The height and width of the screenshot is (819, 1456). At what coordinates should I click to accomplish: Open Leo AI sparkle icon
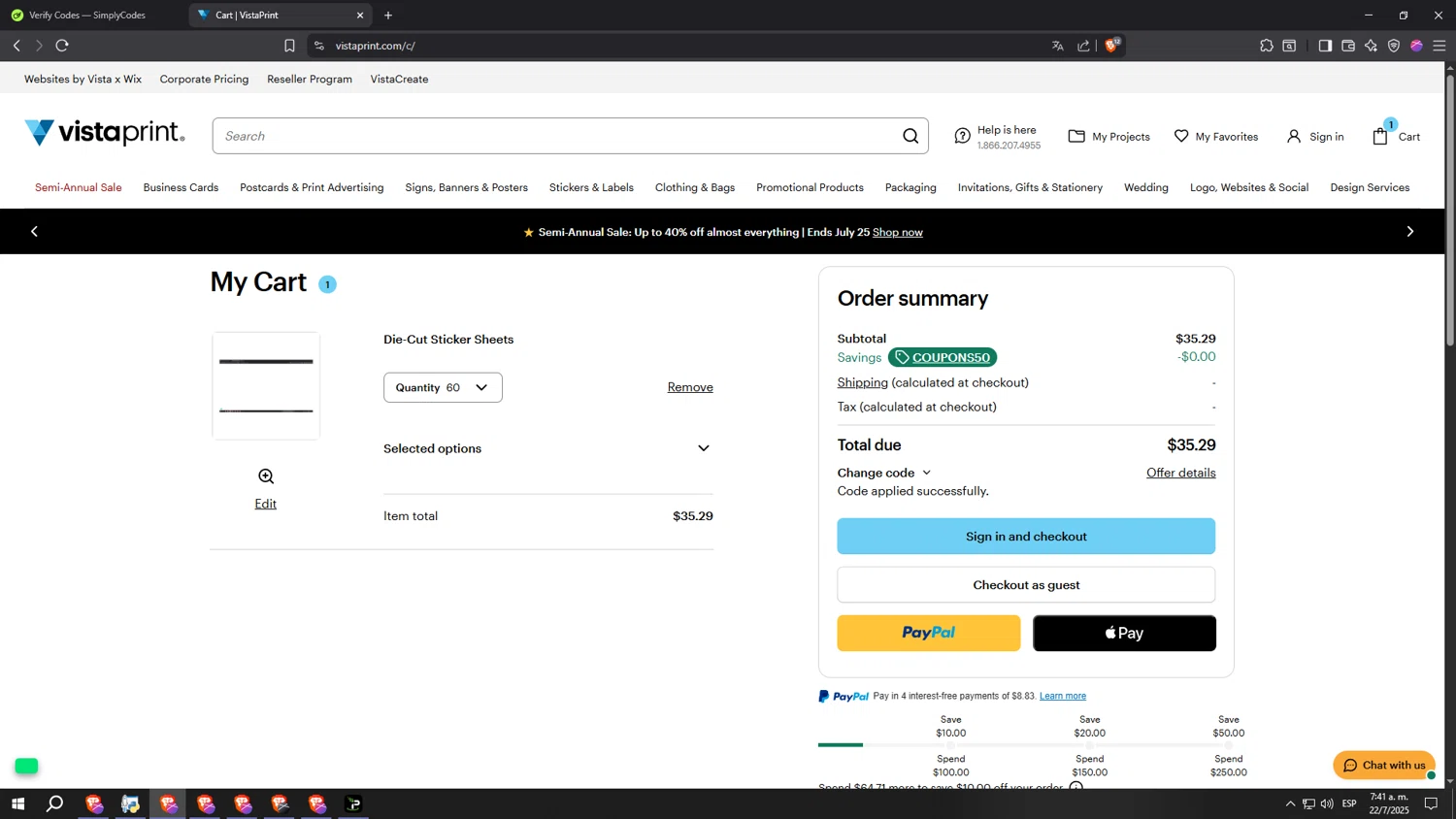[x=1371, y=46]
